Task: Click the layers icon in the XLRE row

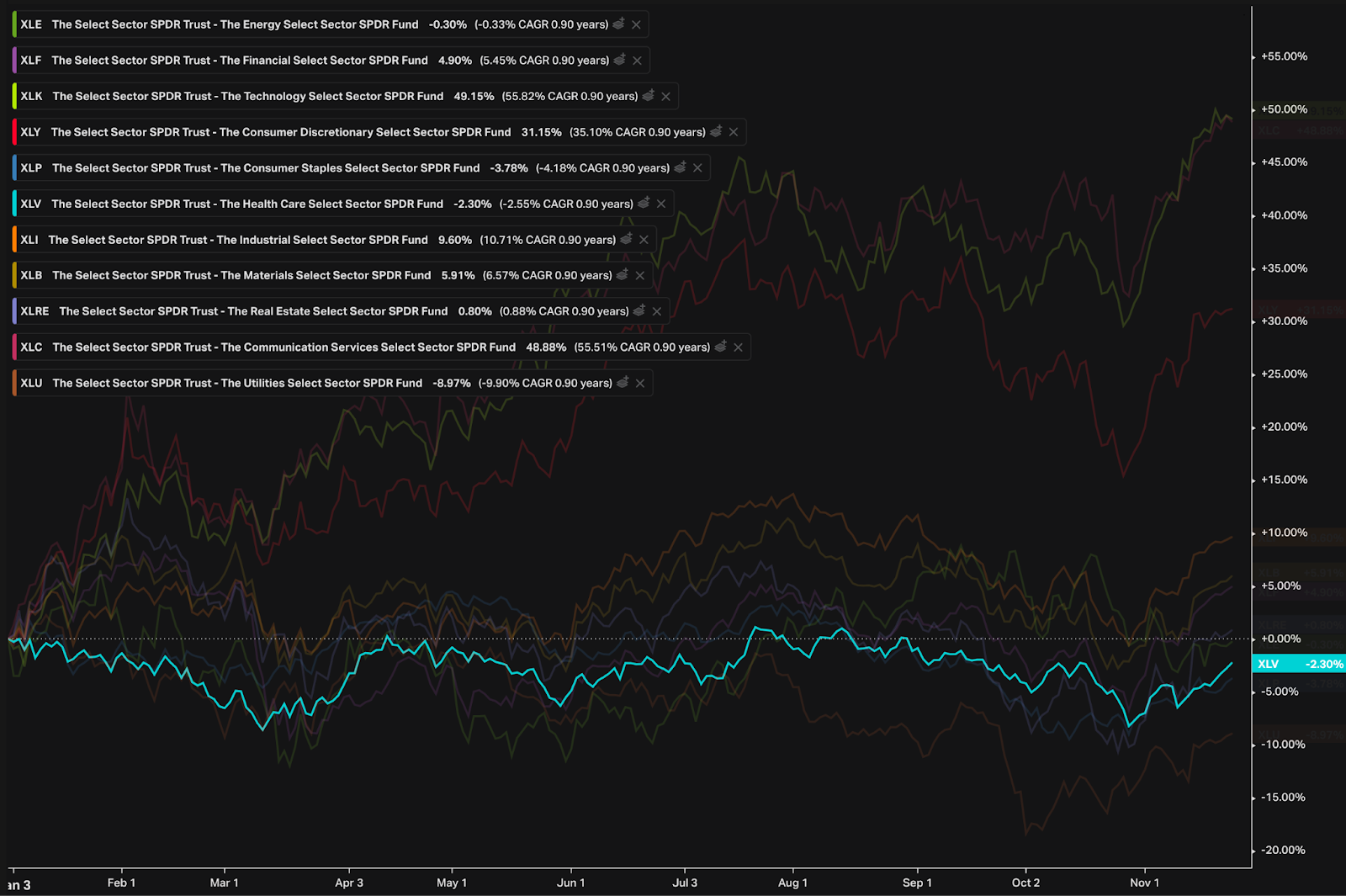Action: coord(639,311)
